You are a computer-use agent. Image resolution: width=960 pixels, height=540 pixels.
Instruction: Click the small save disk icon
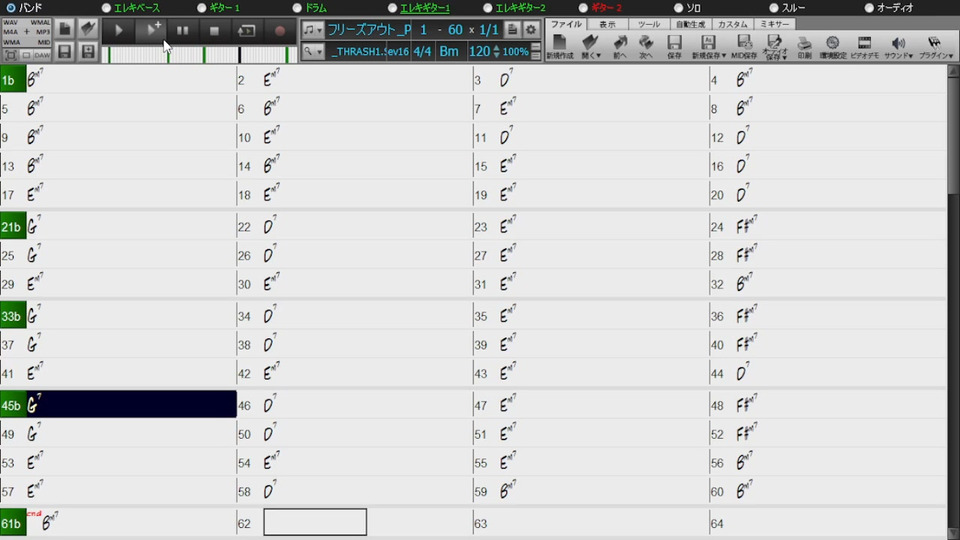click(x=65, y=51)
